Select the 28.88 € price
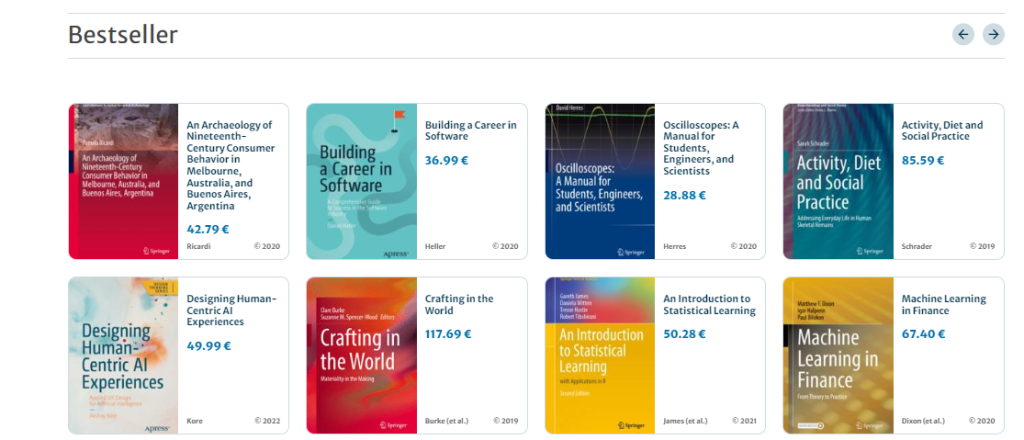Viewport: 1024px width, 440px height. [x=685, y=195]
